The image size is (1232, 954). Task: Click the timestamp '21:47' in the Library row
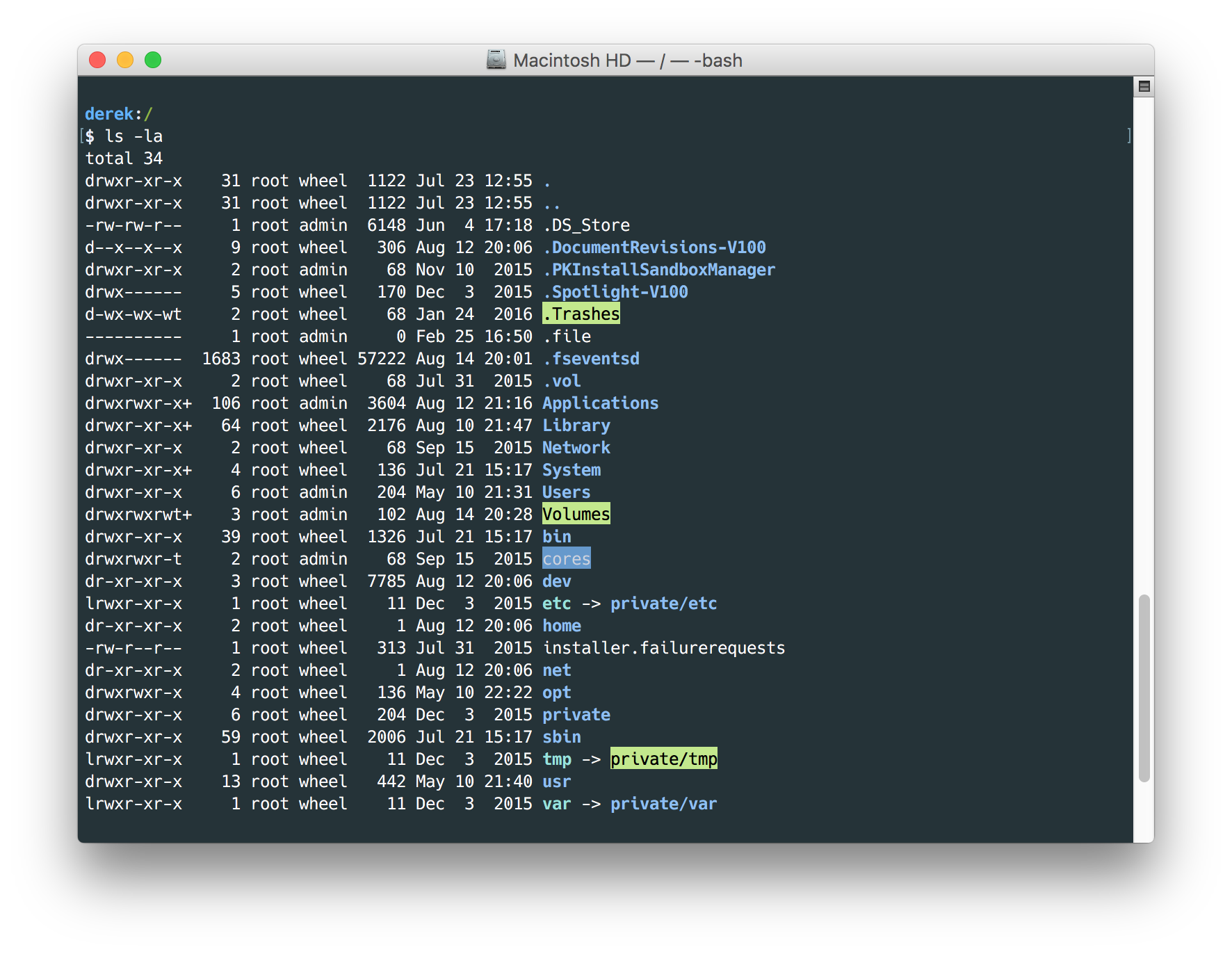508,426
